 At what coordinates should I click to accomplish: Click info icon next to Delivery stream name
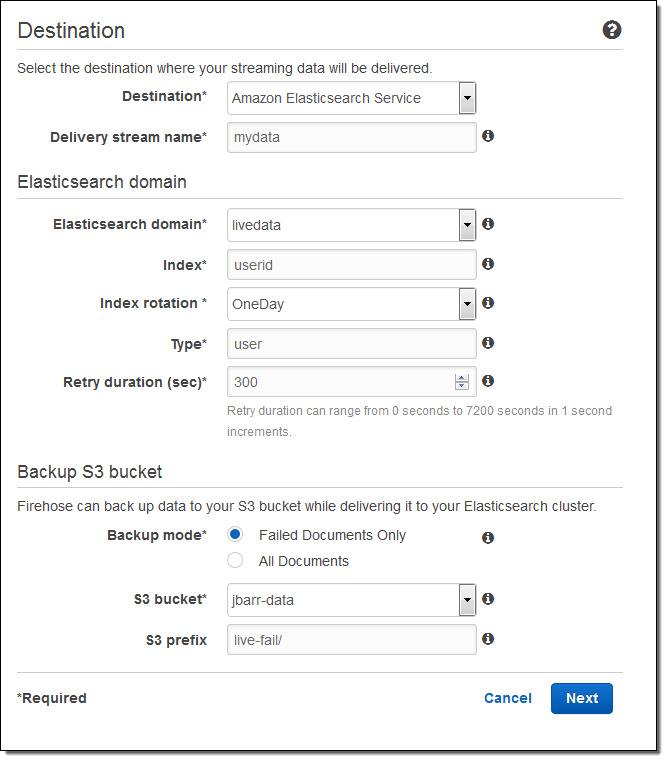coord(488,136)
